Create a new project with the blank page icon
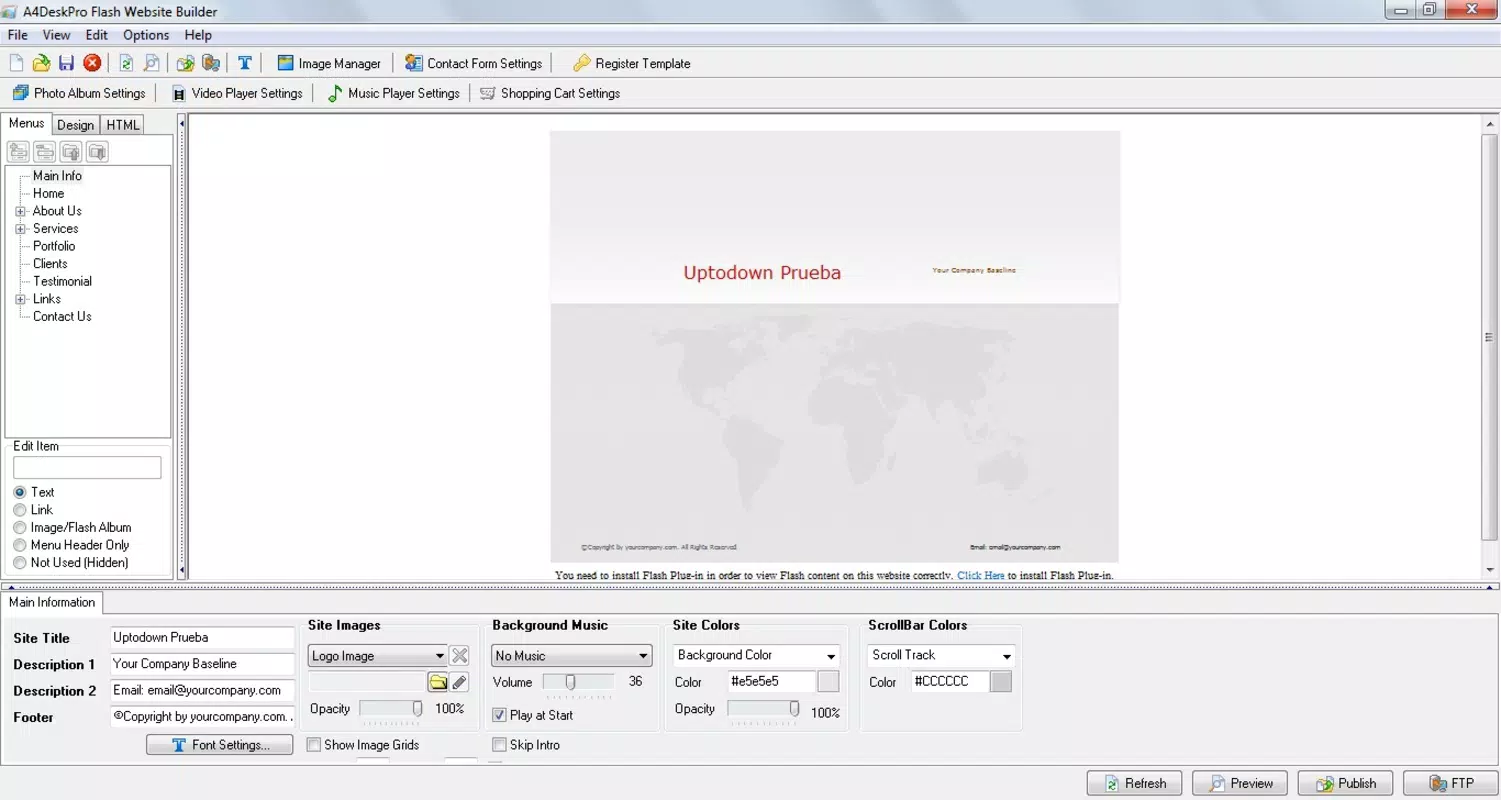 tap(16, 63)
